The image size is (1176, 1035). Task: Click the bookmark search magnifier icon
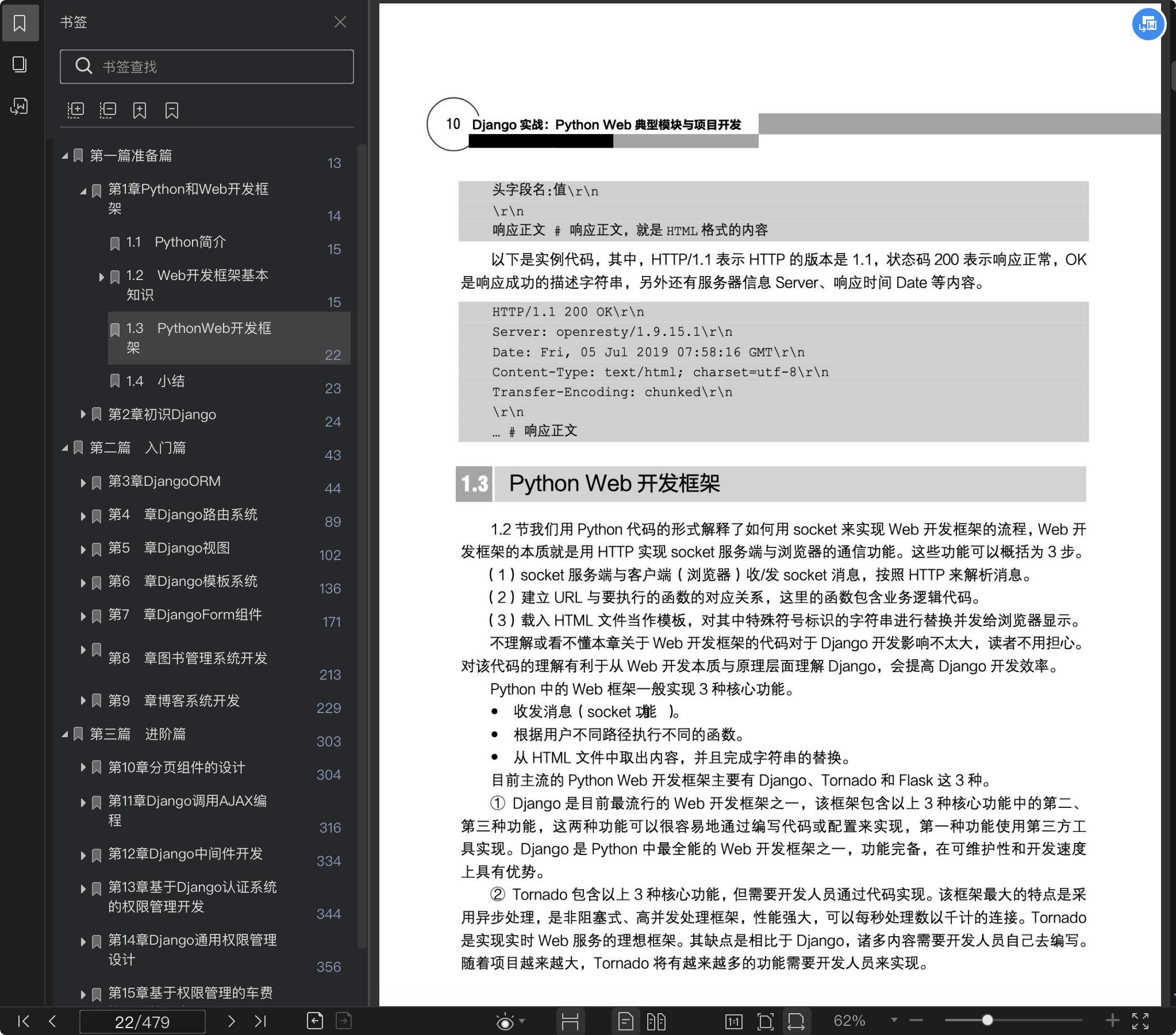(84, 66)
